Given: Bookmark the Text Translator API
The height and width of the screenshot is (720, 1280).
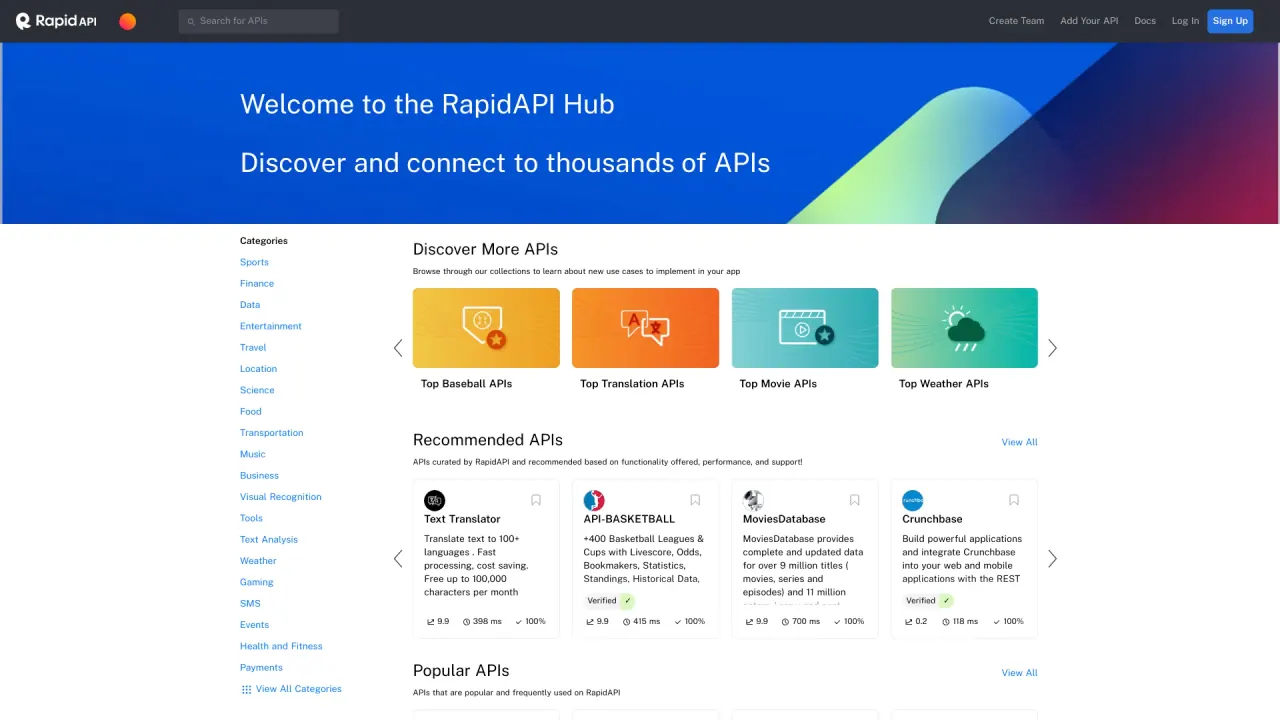Looking at the screenshot, I should point(536,500).
